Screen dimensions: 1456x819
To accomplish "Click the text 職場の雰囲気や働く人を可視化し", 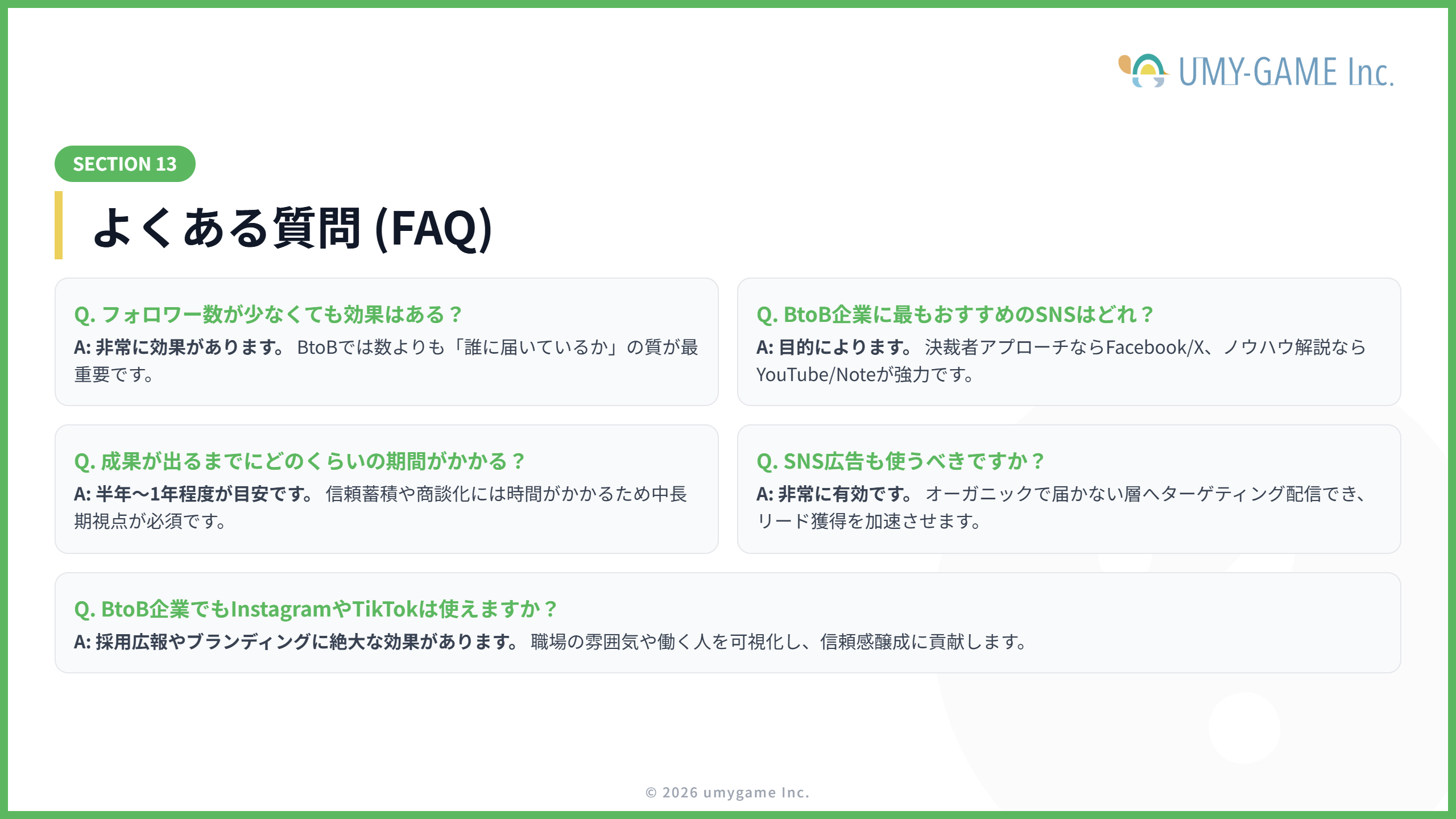I will (x=665, y=642).
